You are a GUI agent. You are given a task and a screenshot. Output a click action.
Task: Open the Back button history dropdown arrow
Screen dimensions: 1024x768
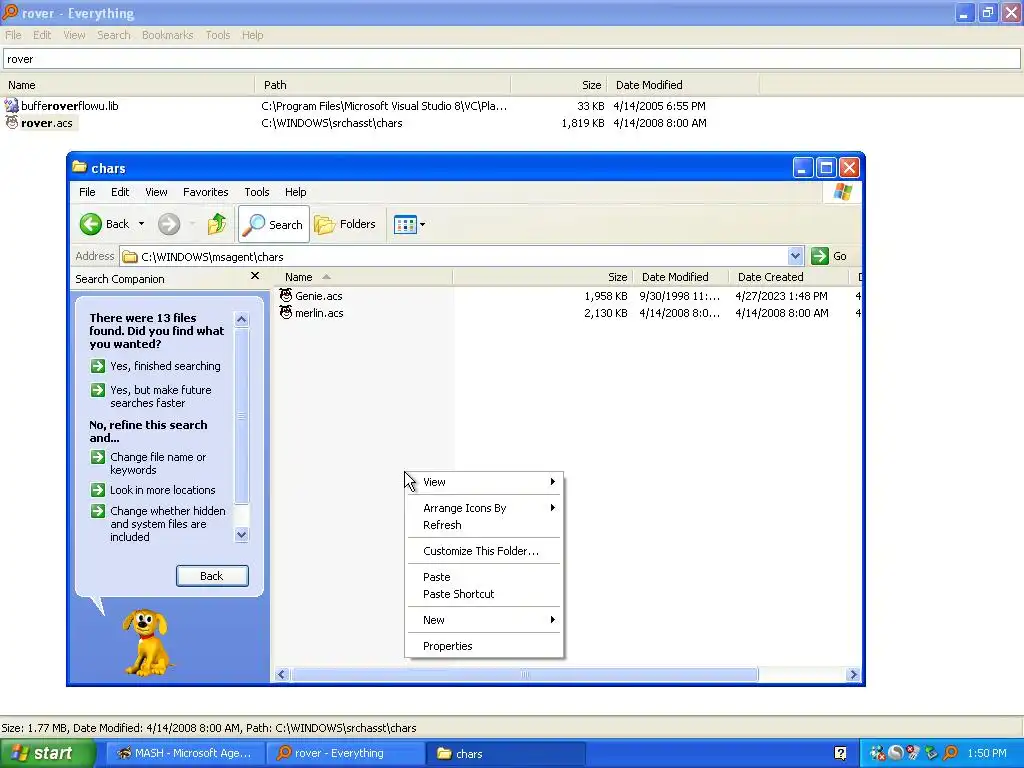tap(141, 224)
